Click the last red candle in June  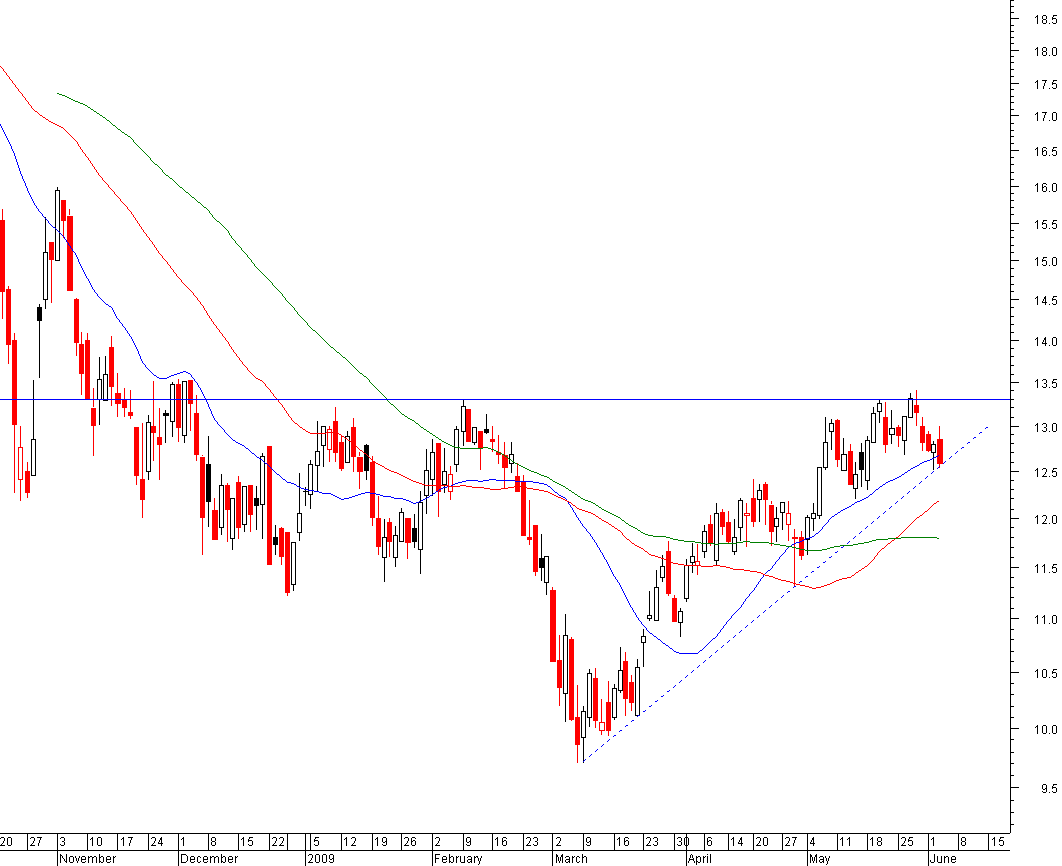point(940,450)
